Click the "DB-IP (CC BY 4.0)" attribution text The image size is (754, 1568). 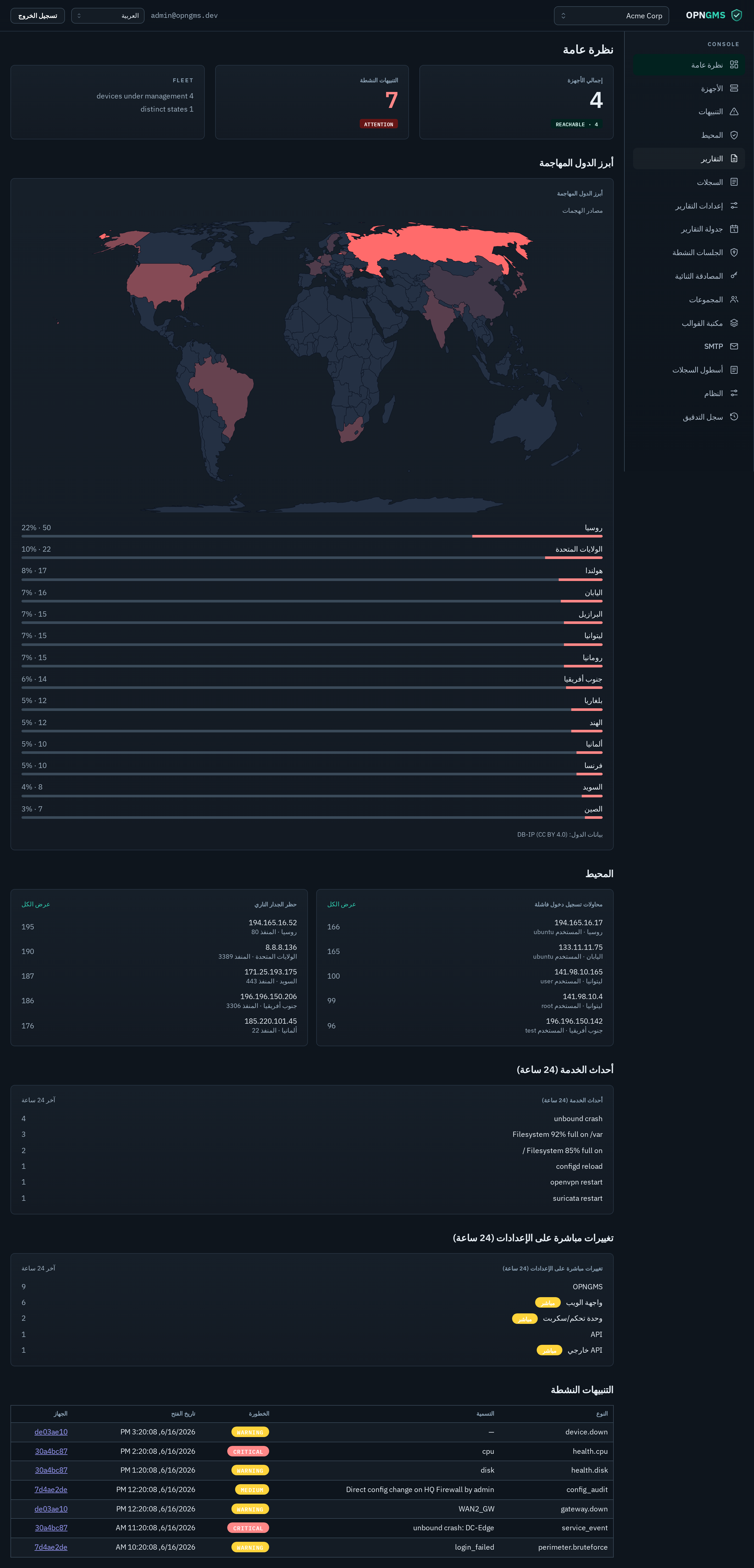point(542,835)
